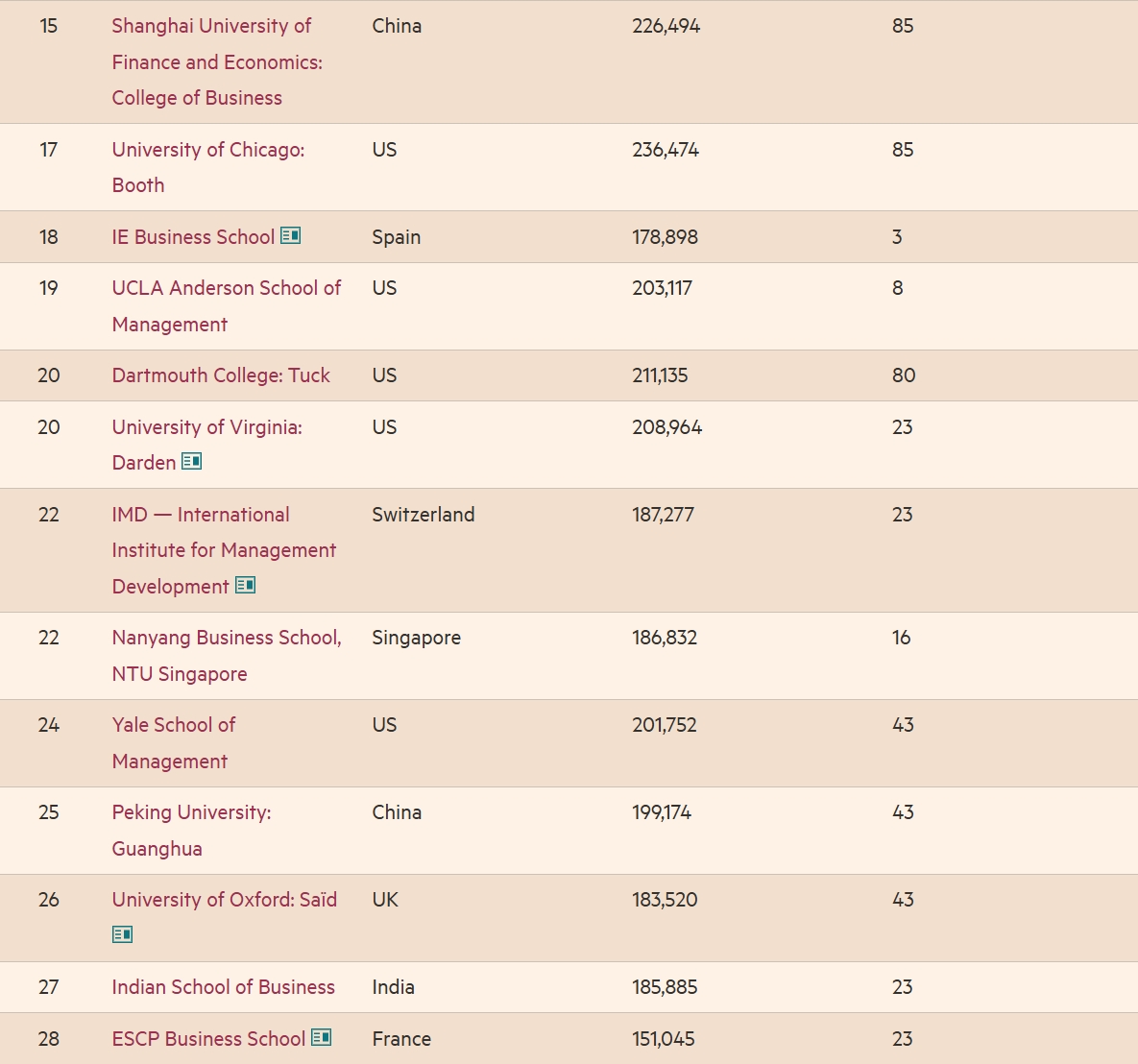Open the University of Virginia: Darden link
Screen dimensions: 1138x1064
(206, 445)
